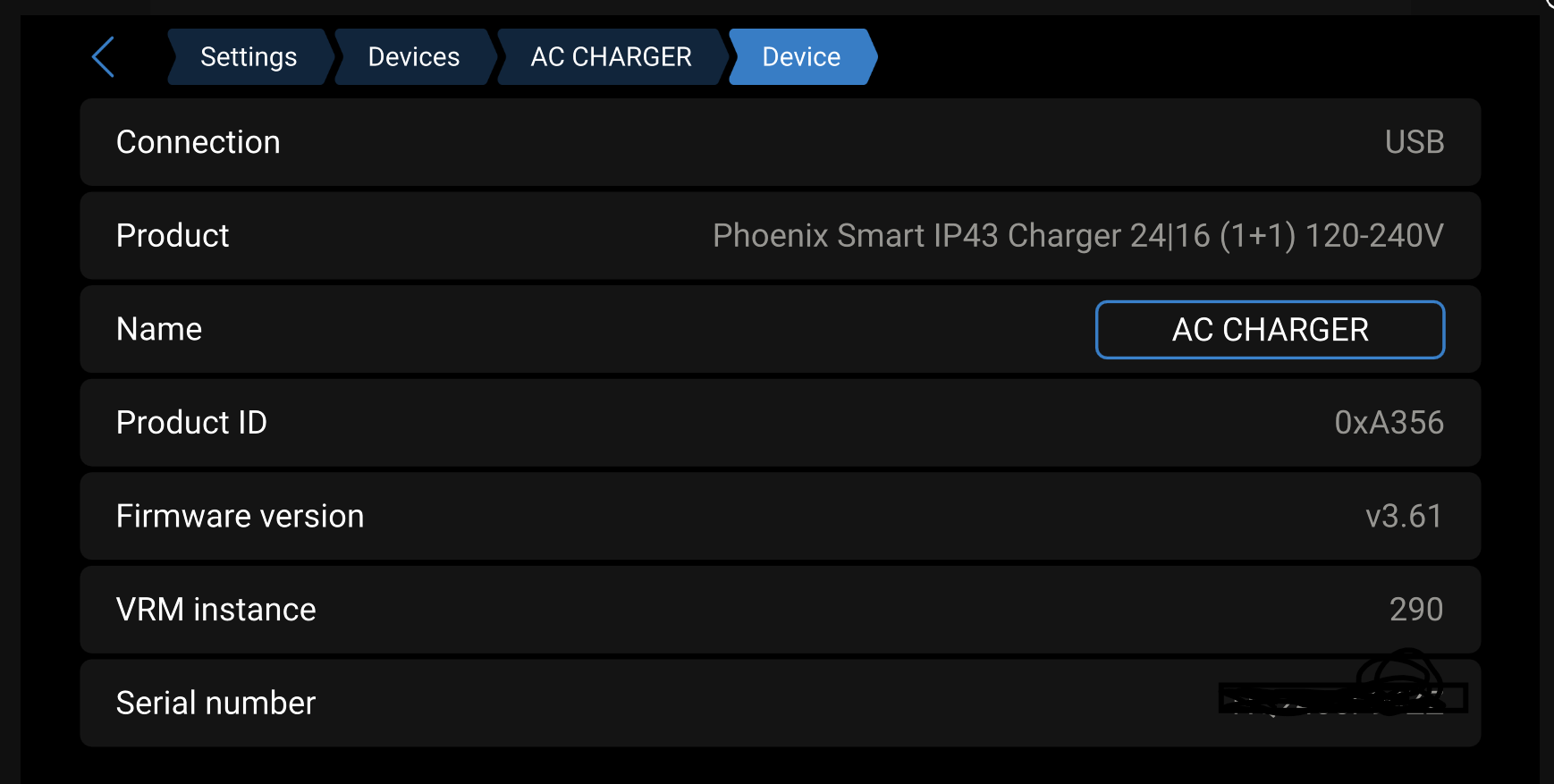Navigate to the AC CHARGER breadcrumb
This screenshot has width=1554, height=784.
[611, 57]
